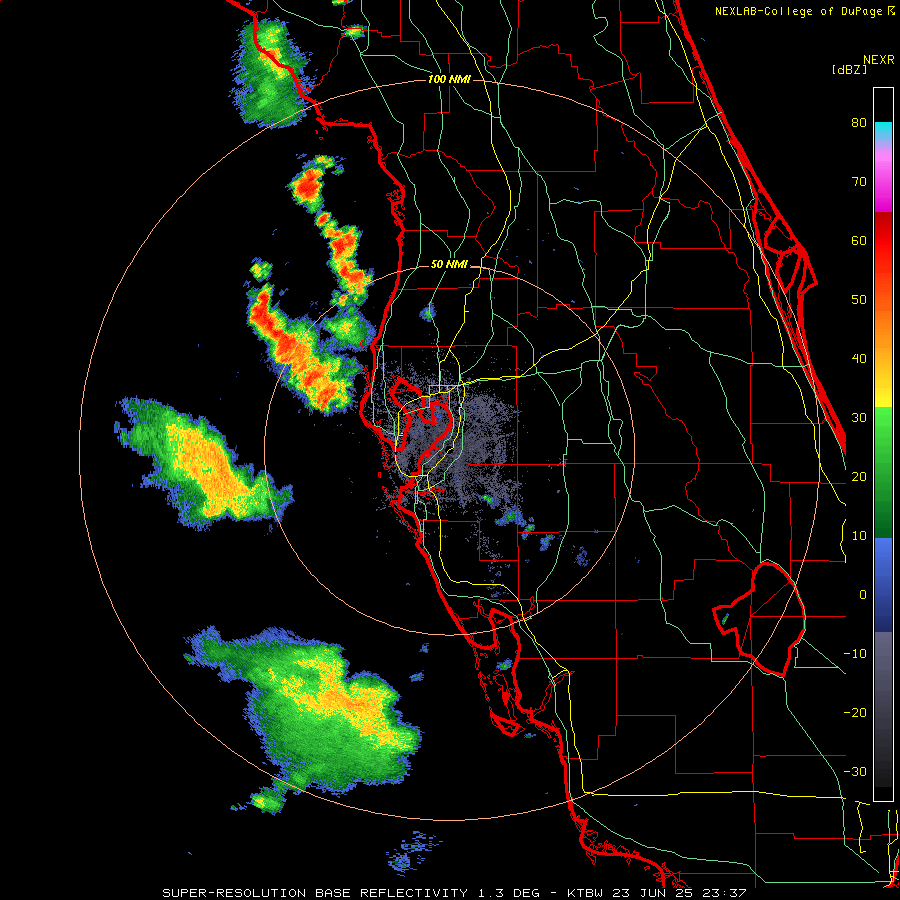This screenshot has height=900, width=900.
Task: Click the 20 value on dBZ scale
Action: 859,476
